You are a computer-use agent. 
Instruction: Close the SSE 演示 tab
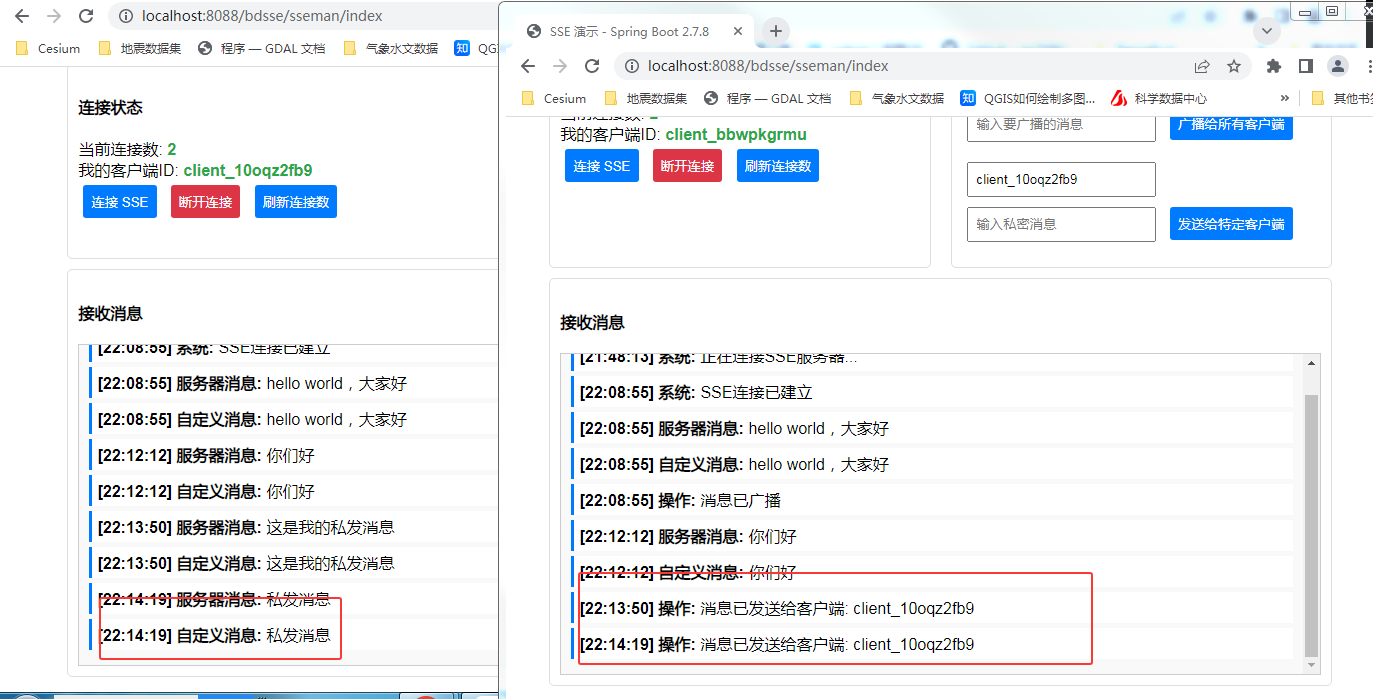[x=737, y=31]
